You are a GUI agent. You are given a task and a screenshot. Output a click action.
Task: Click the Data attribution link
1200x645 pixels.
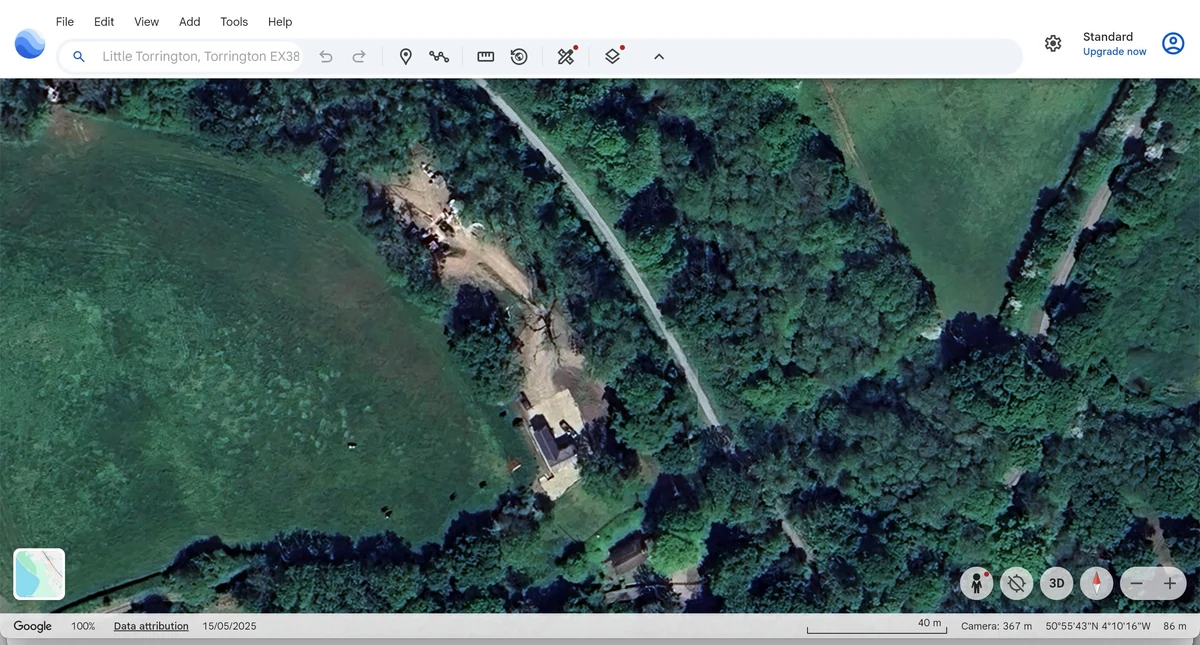click(151, 626)
